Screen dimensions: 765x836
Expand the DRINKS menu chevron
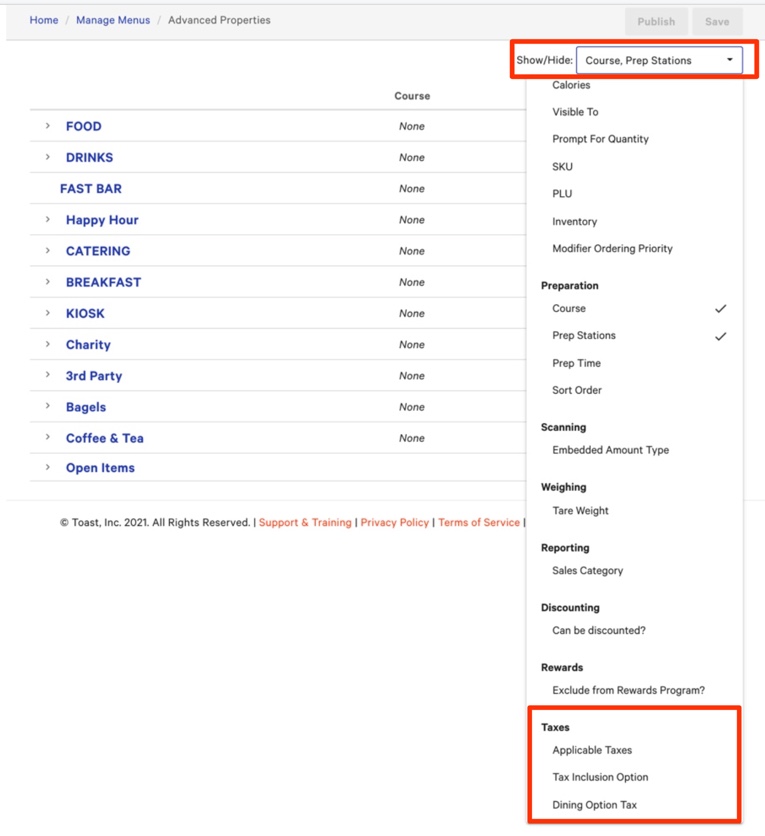[x=47, y=157]
